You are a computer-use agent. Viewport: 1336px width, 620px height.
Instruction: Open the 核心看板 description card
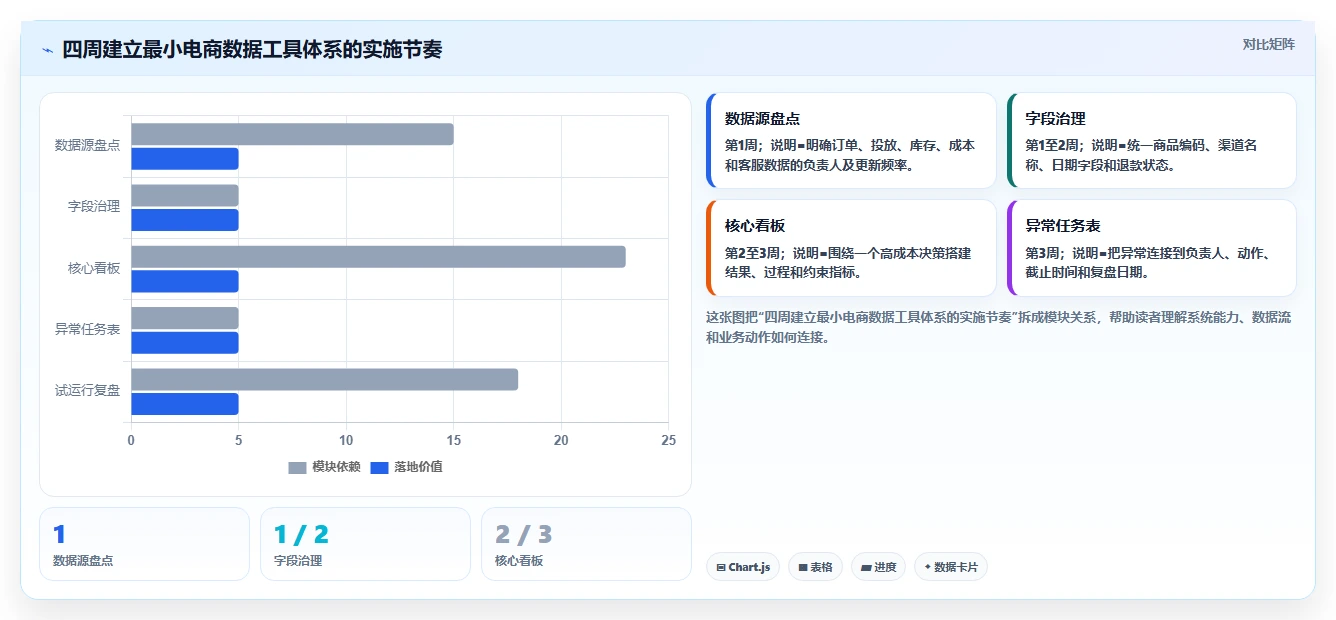851,248
